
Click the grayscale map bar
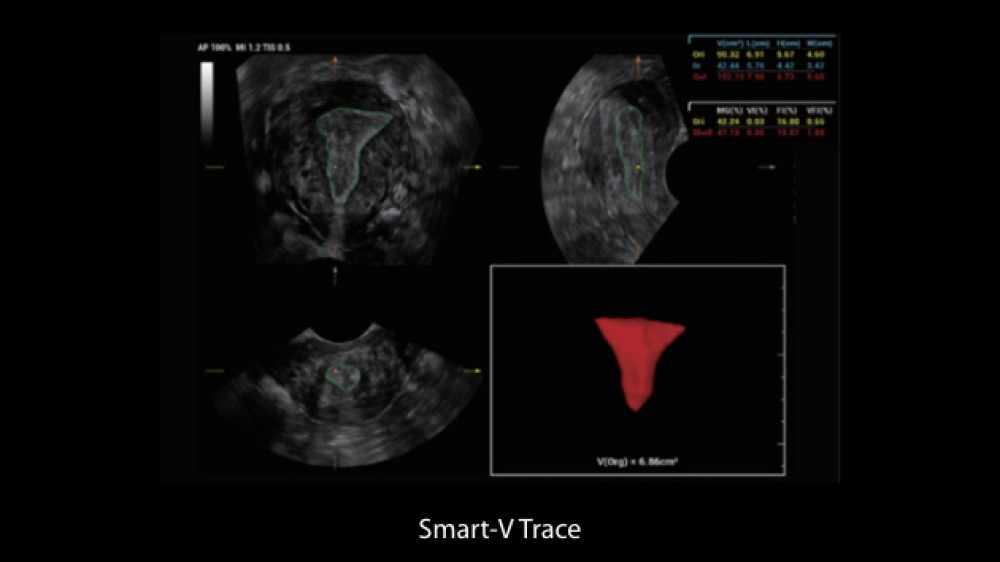pyautogui.click(x=207, y=100)
